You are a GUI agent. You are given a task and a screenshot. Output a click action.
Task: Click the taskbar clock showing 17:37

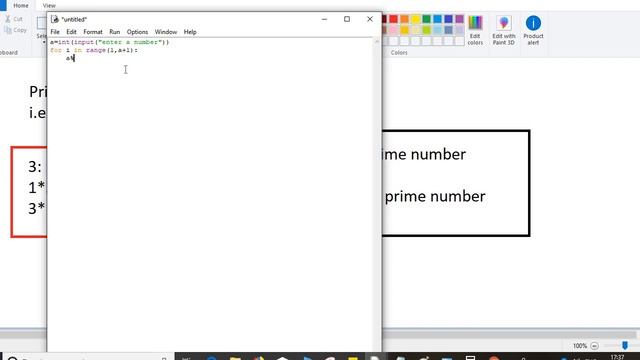point(618,357)
